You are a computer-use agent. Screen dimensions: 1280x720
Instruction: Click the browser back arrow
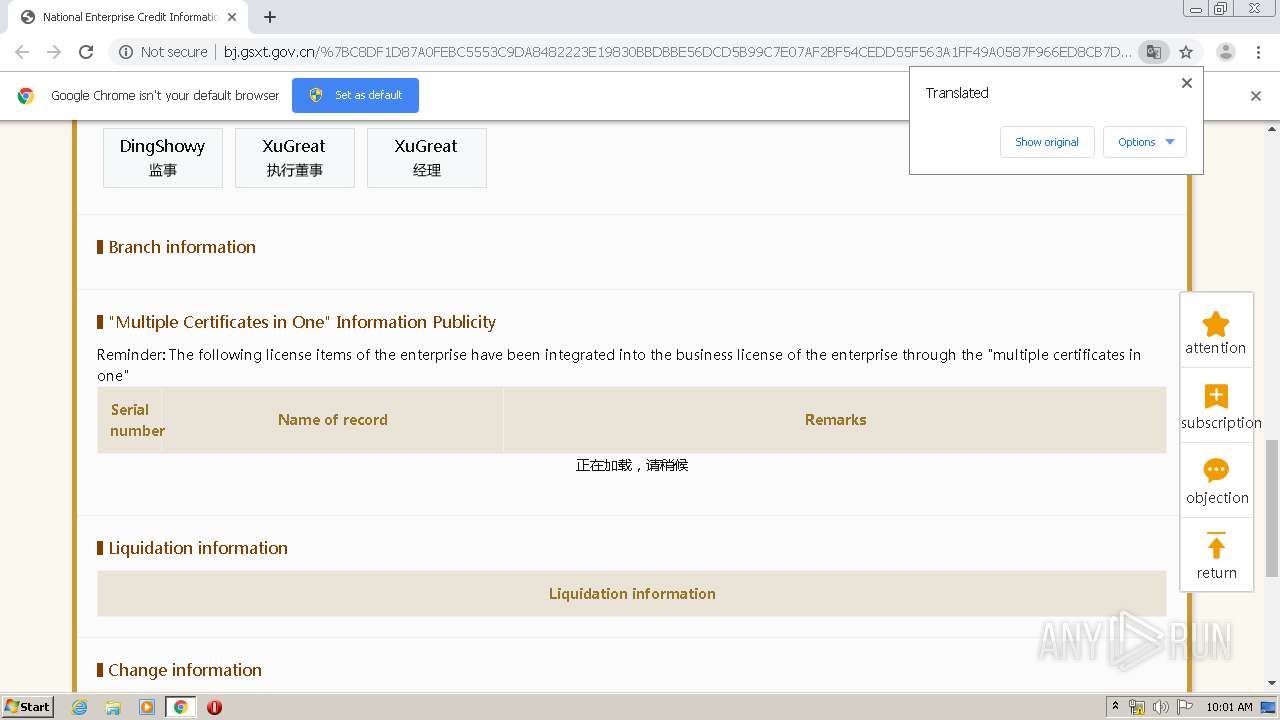pos(22,52)
